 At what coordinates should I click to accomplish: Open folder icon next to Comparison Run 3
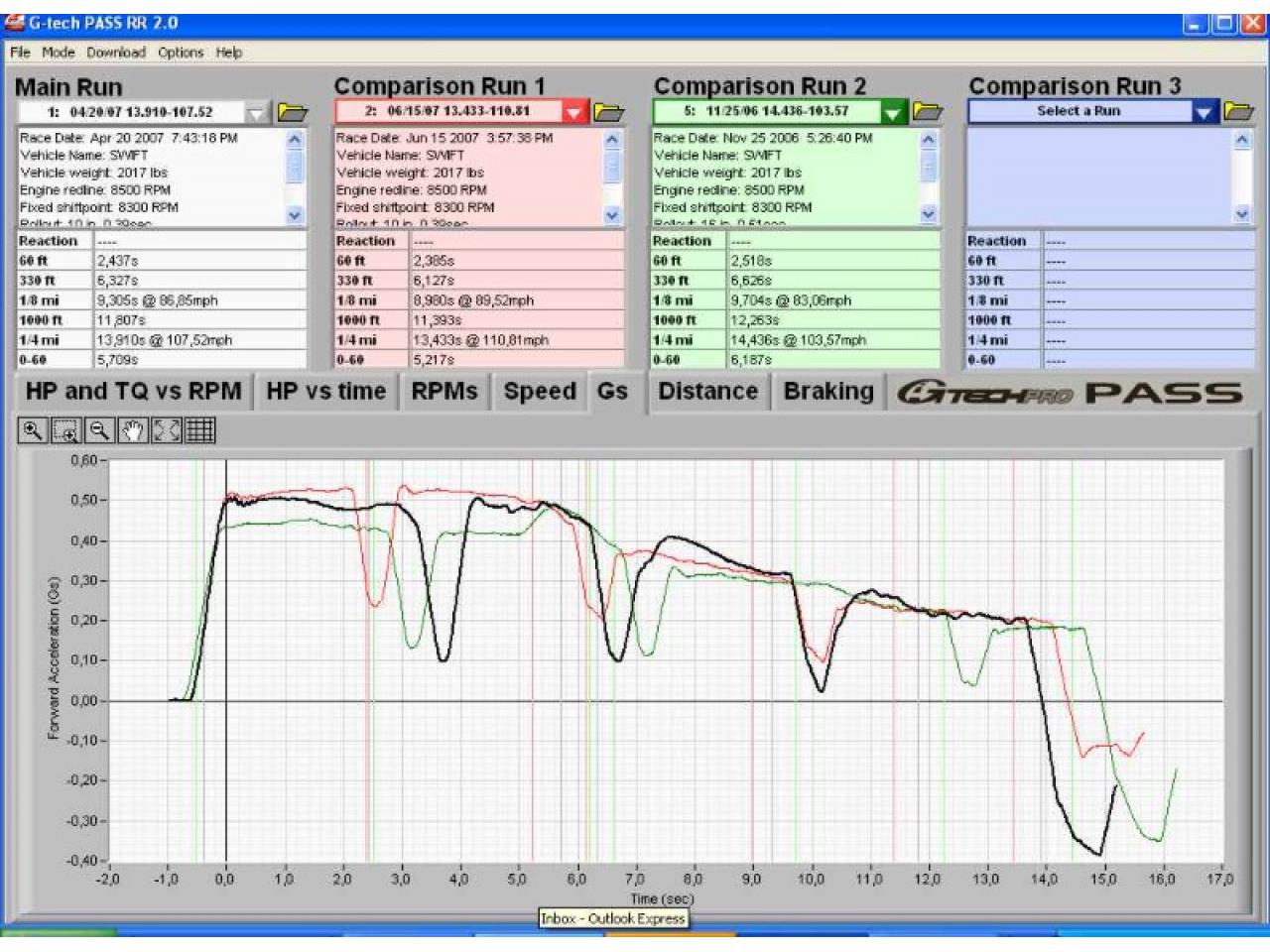point(1239,111)
